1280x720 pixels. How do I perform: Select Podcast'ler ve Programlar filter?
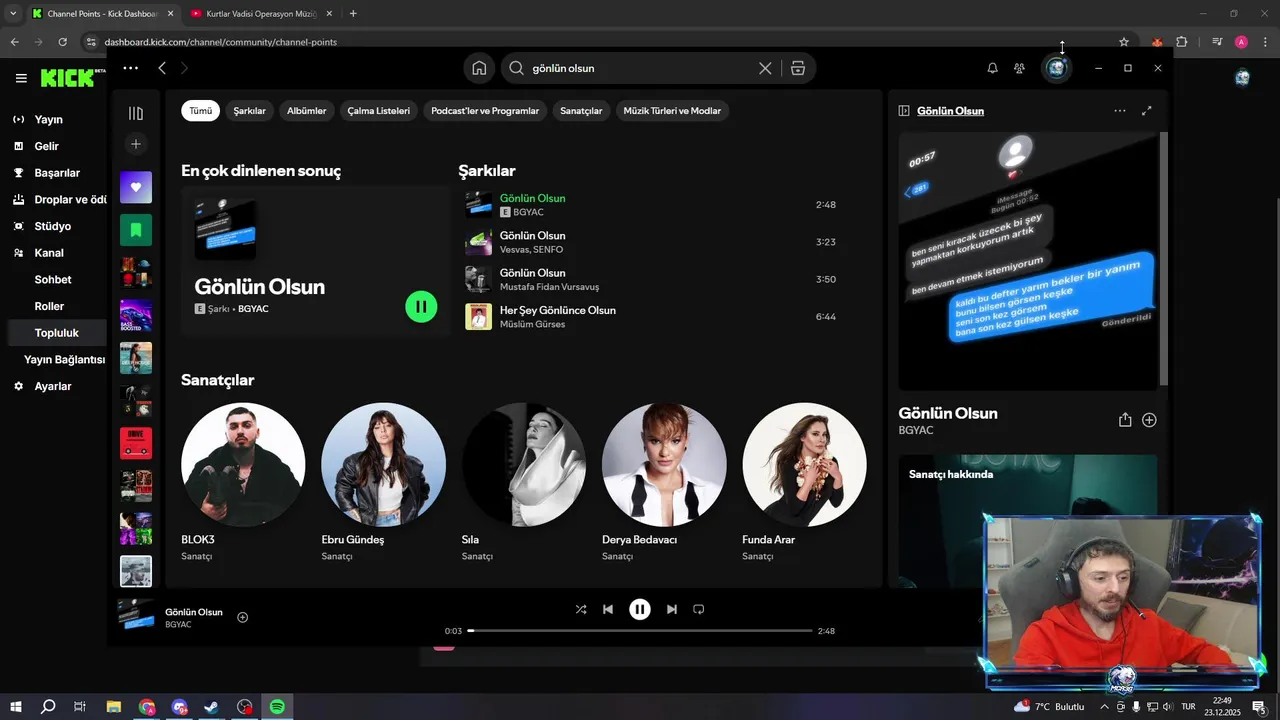(485, 111)
